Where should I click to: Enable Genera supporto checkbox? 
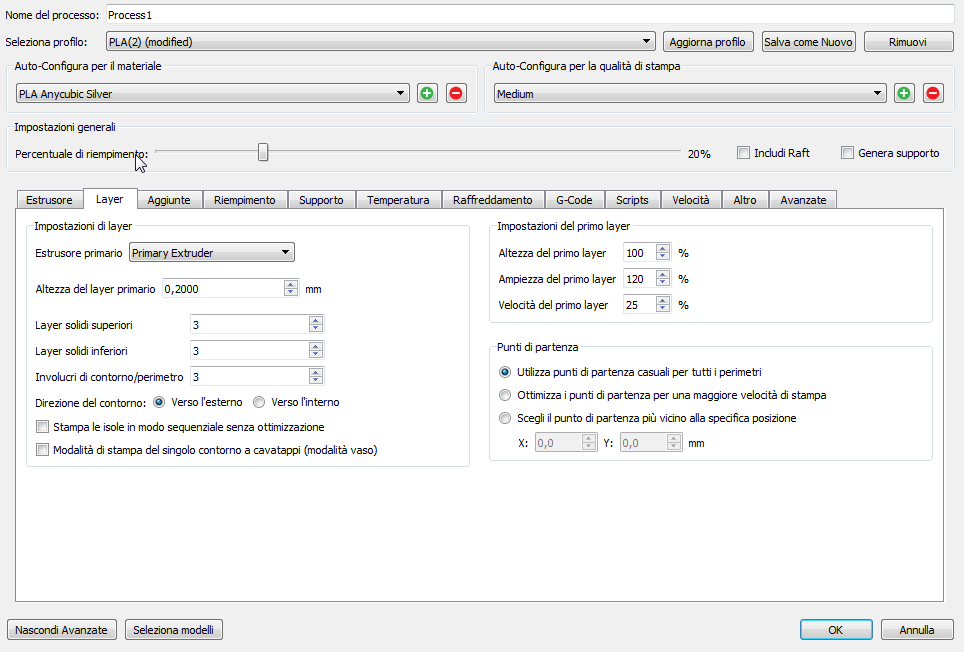pyautogui.click(x=847, y=153)
